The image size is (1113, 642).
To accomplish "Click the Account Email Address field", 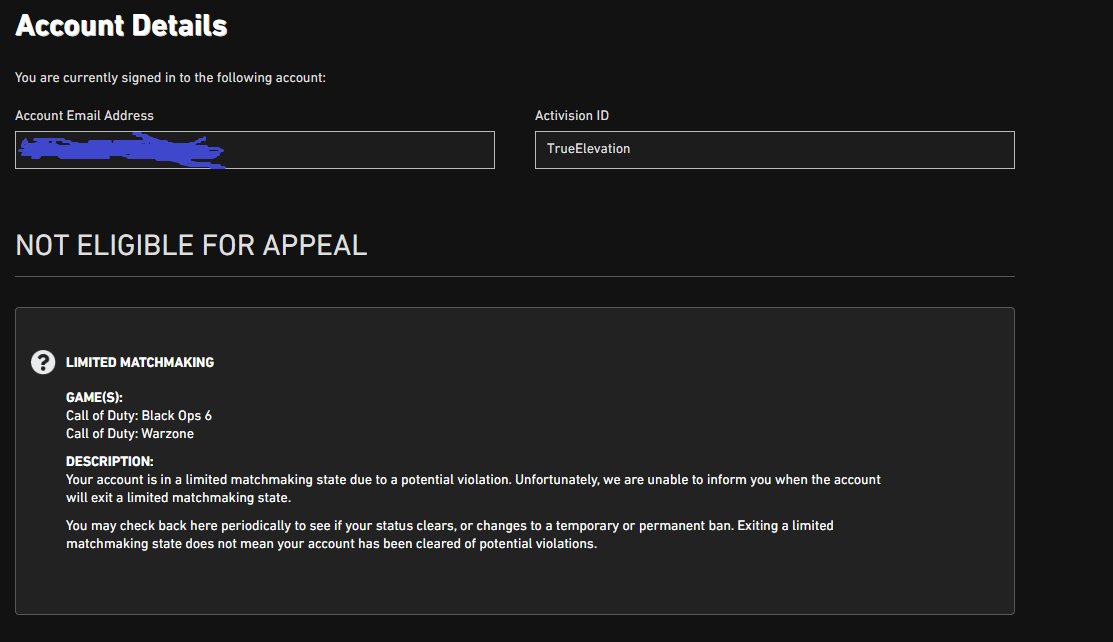I will click(x=255, y=150).
